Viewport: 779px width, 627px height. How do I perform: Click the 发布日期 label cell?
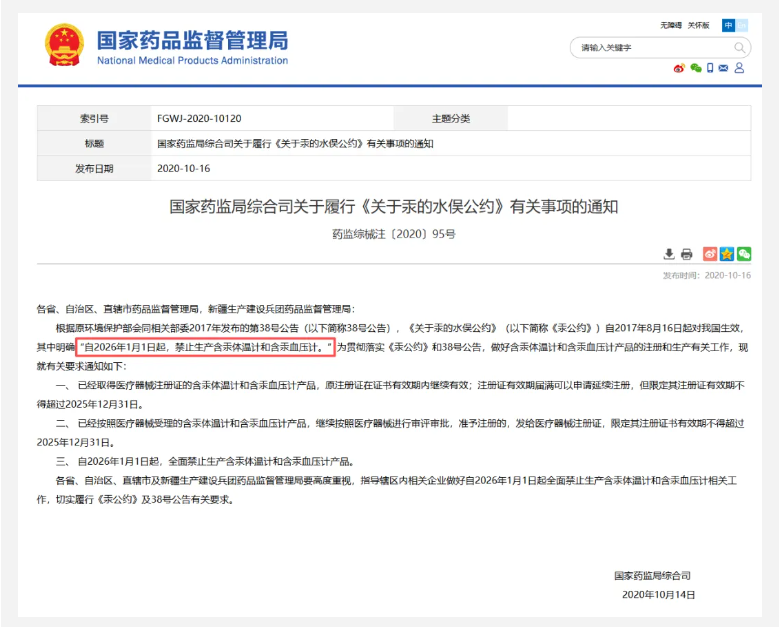pos(94,168)
